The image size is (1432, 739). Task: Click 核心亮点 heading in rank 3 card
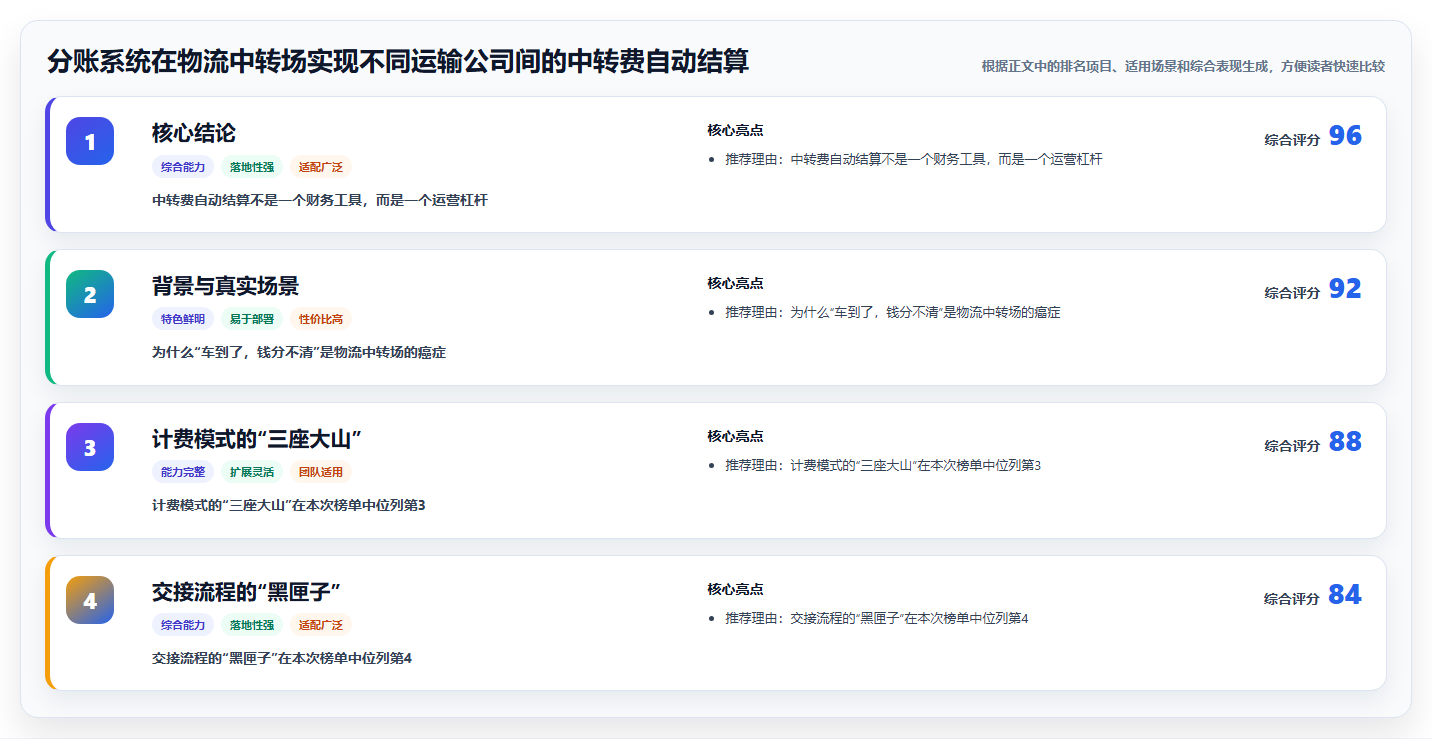point(735,436)
